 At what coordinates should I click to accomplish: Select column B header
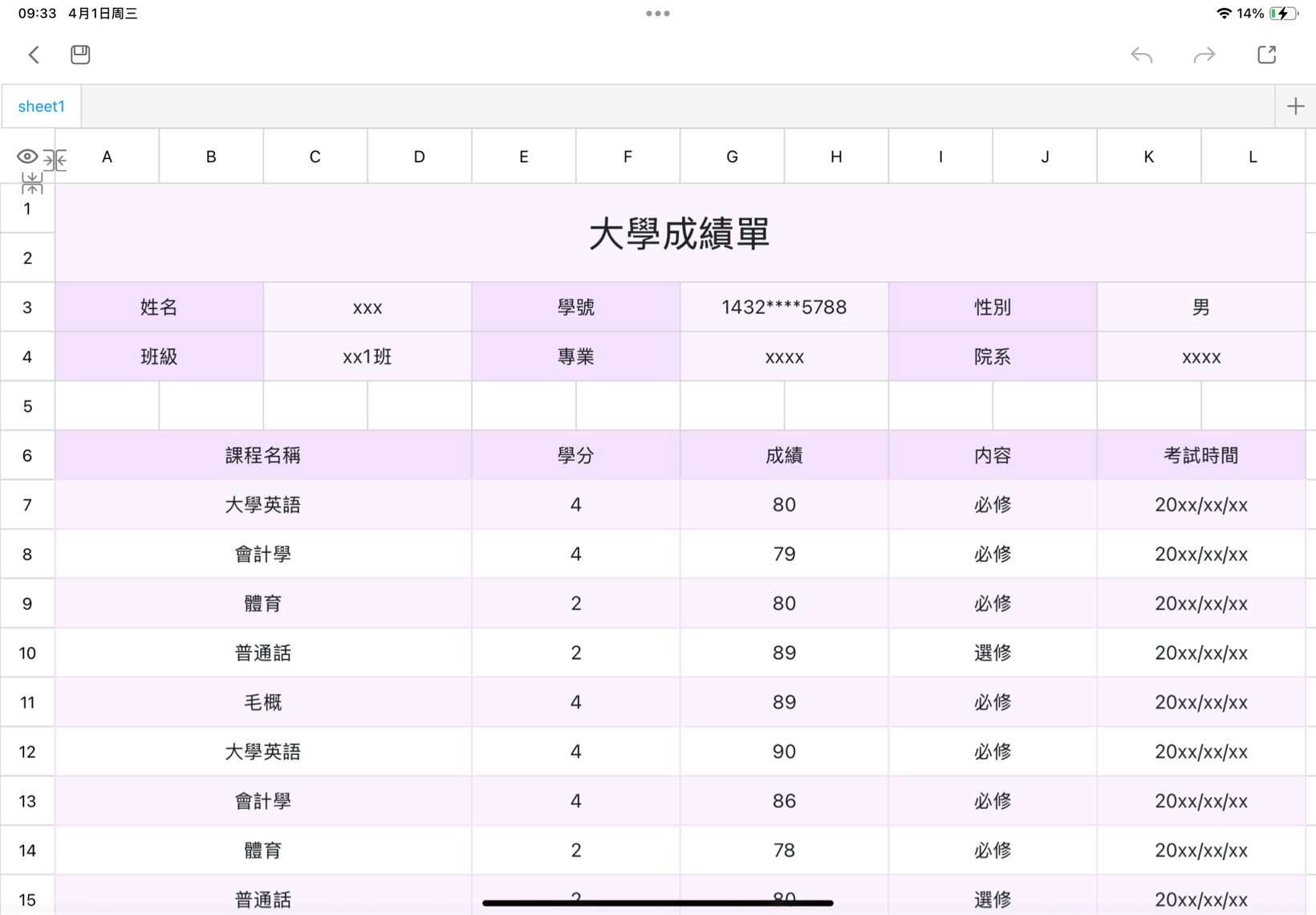[211, 157]
